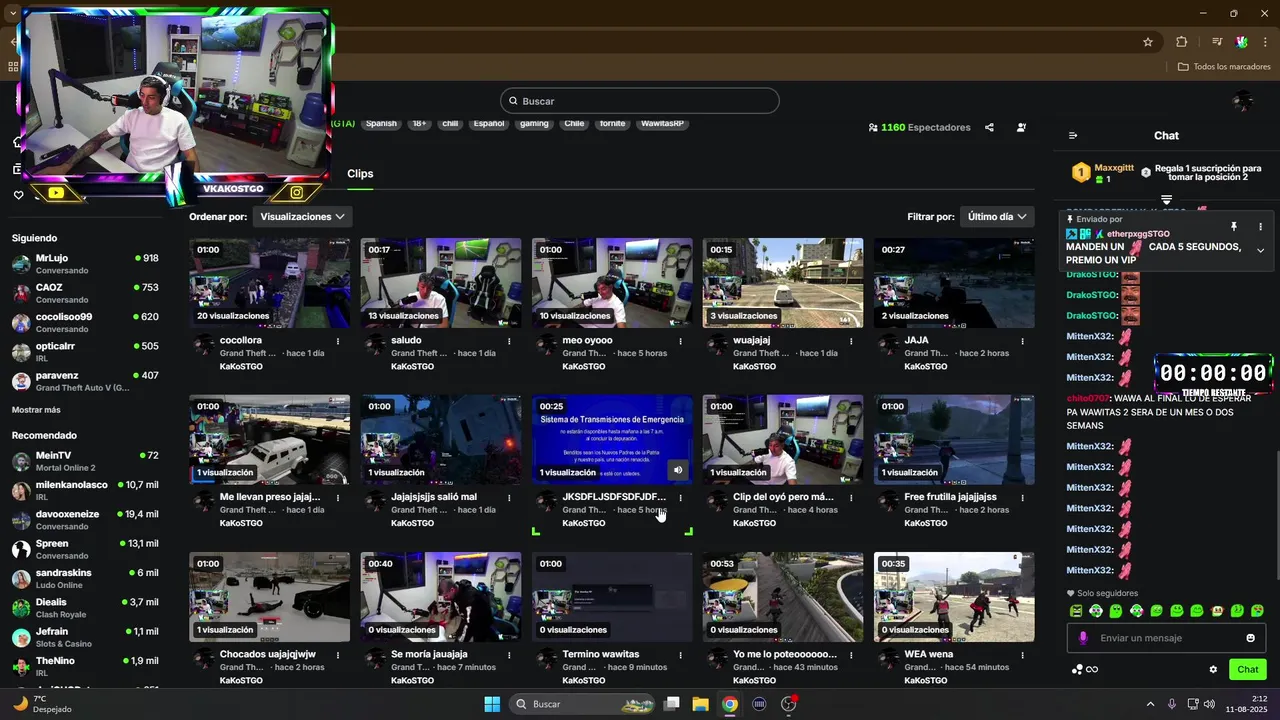Open the cocollora clip thumbnail
The height and width of the screenshot is (720, 1280).
pyautogui.click(x=270, y=283)
